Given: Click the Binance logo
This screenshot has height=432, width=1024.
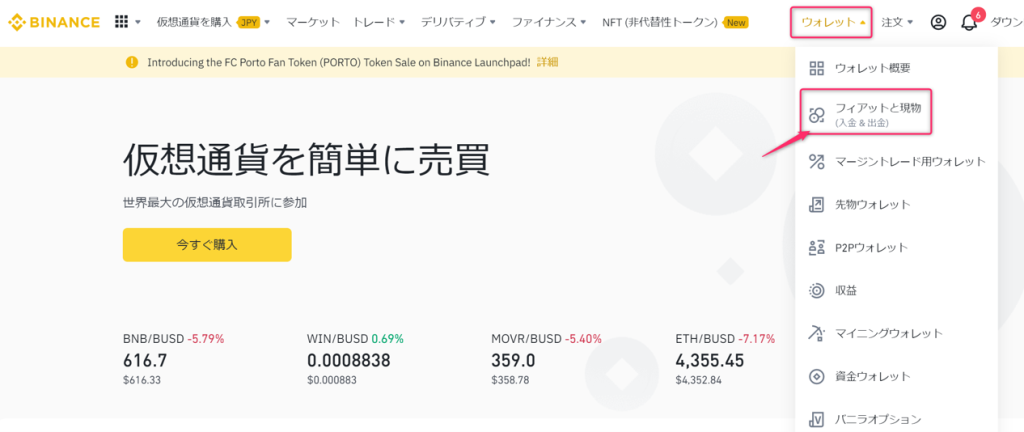Looking at the screenshot, I should point(54,22).
